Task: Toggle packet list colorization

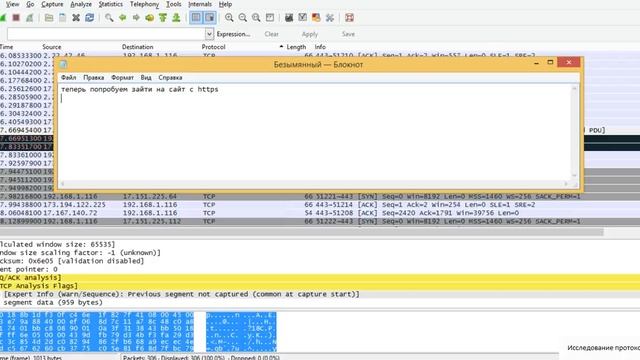Action: pos(196,18)
